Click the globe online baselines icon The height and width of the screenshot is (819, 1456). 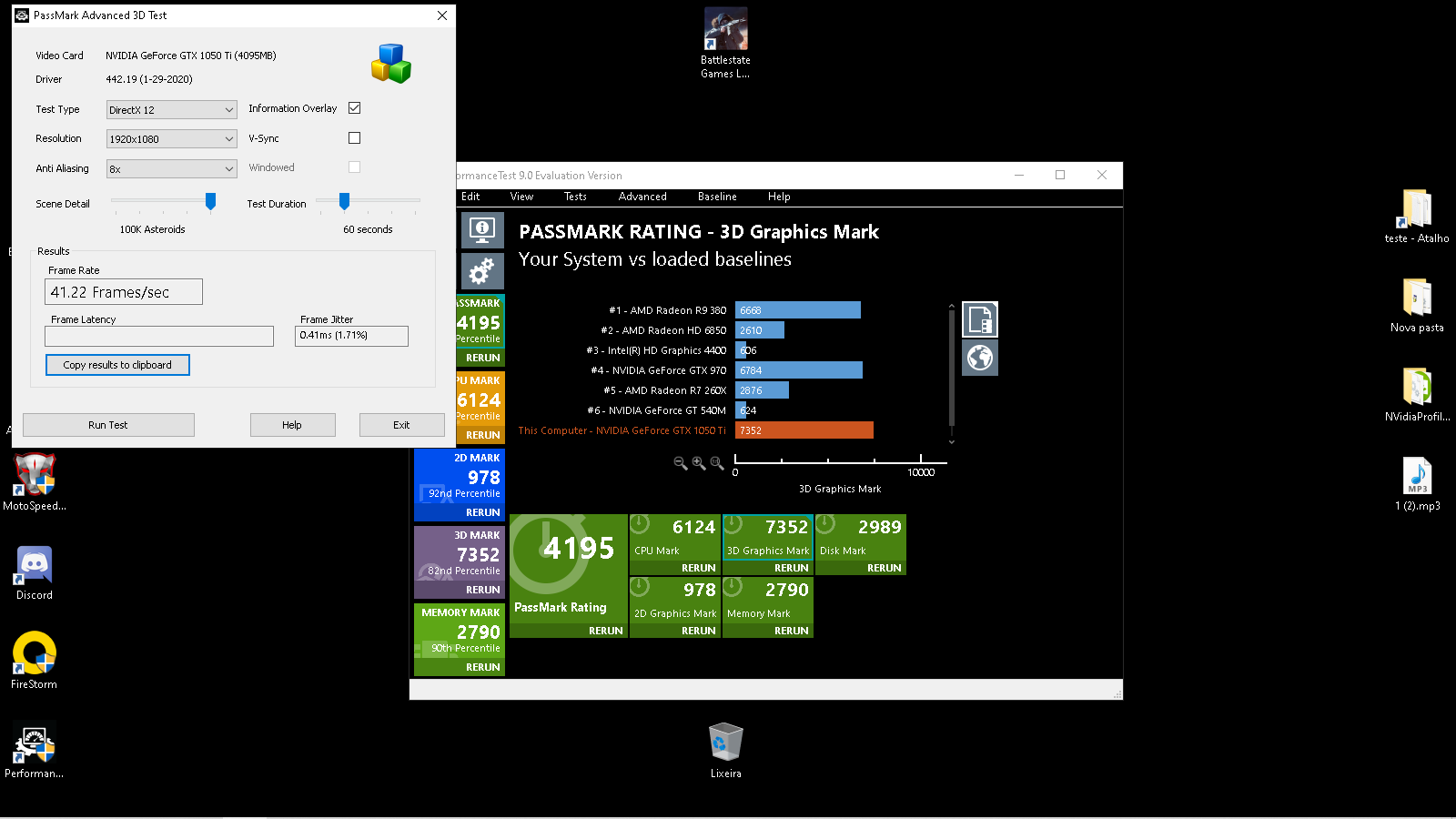click(x=980, y=358)
